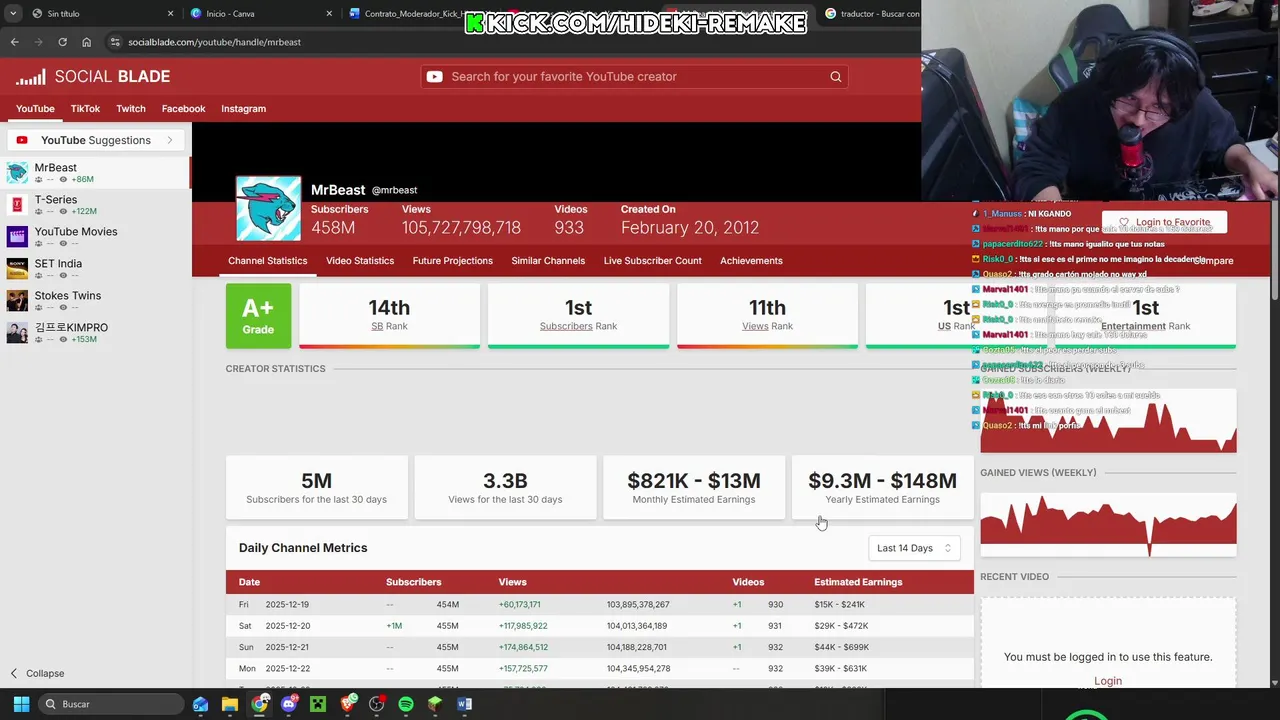Switch to Inicio - Canva browser tab
The image size is (1280, 720).
coord(260,14)
